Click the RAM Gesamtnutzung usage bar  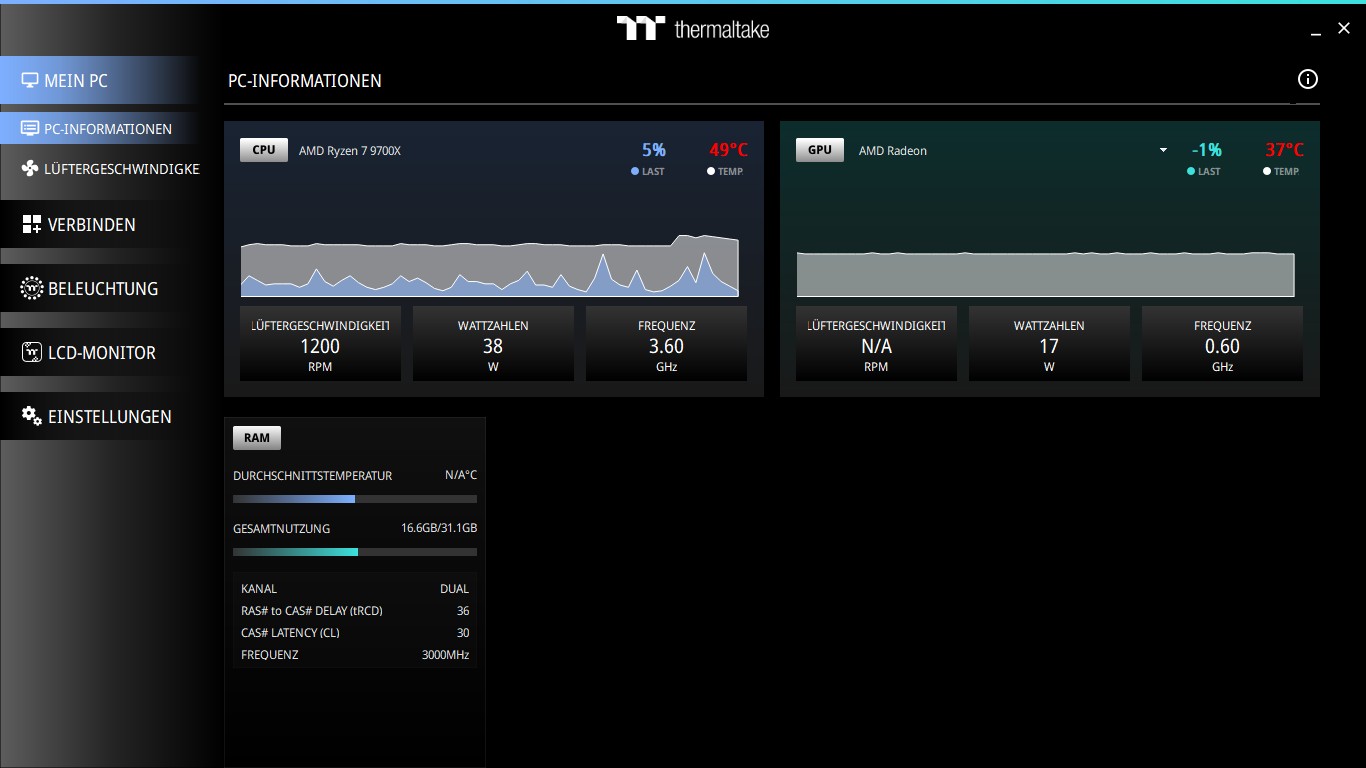coord(354,552)
